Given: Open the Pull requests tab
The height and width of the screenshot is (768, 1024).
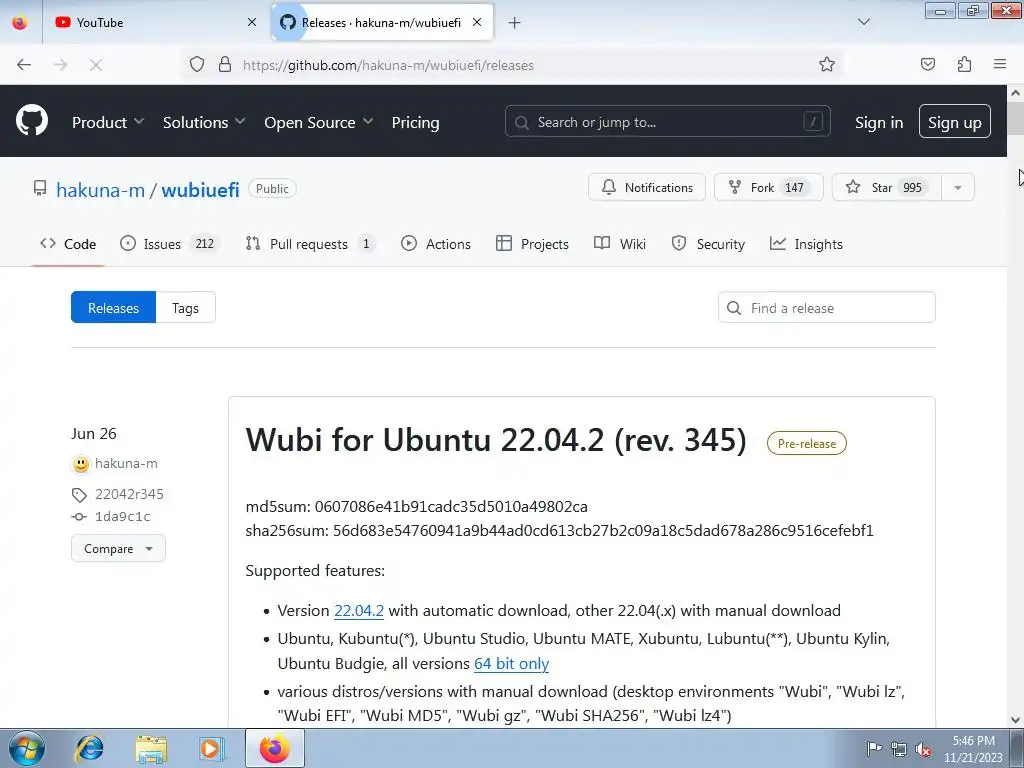Looking at the screenshot, I should (x=310, y=244).
